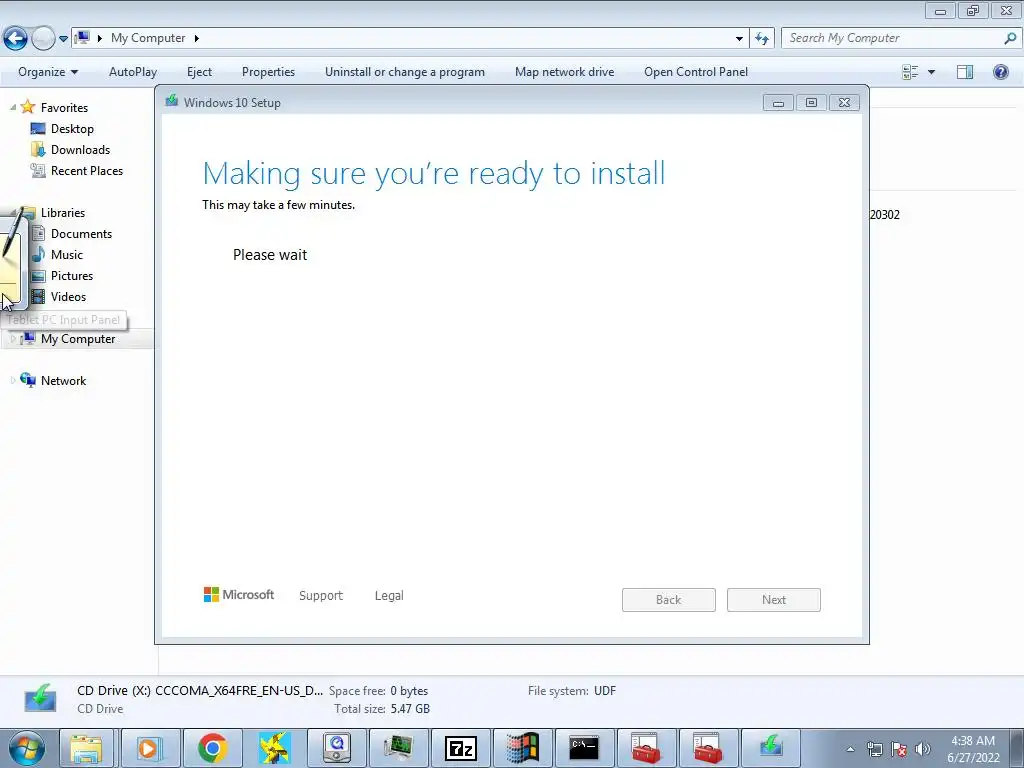Open the recent pages dropdown arrow
The width and height of the screenshot is (1024, 768).
[x=63, y=39]
